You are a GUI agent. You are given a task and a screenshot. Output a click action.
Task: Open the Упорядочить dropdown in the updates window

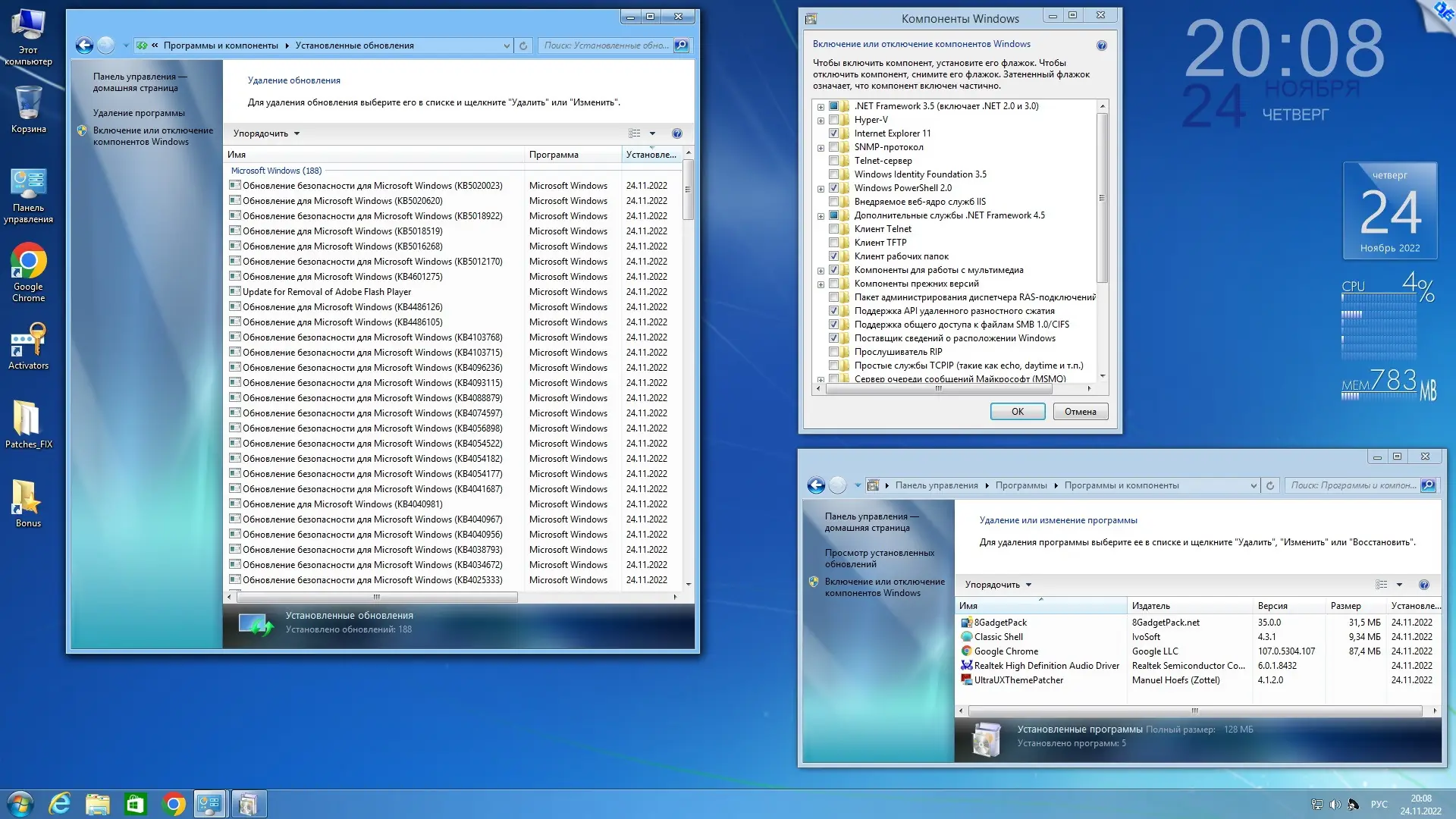(x=266, y=133)
